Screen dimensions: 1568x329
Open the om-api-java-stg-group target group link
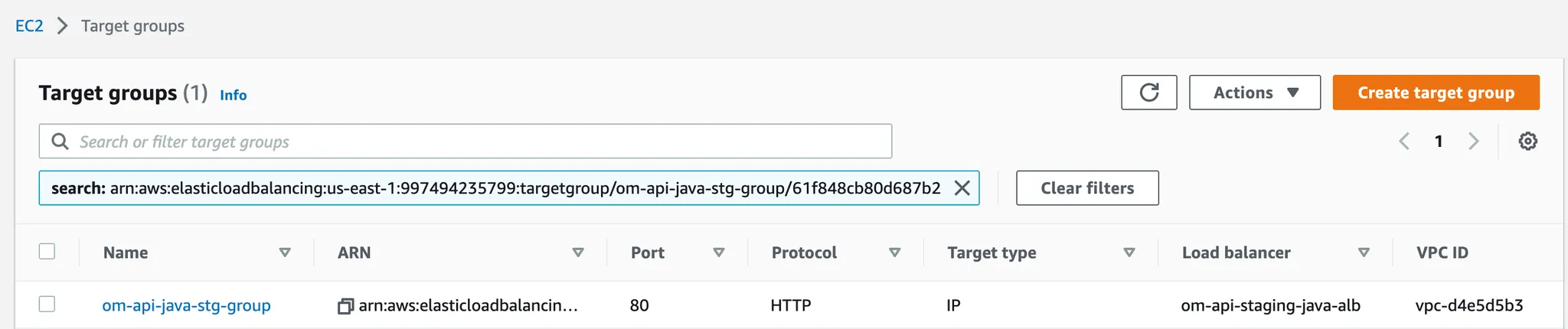(186, 305)
